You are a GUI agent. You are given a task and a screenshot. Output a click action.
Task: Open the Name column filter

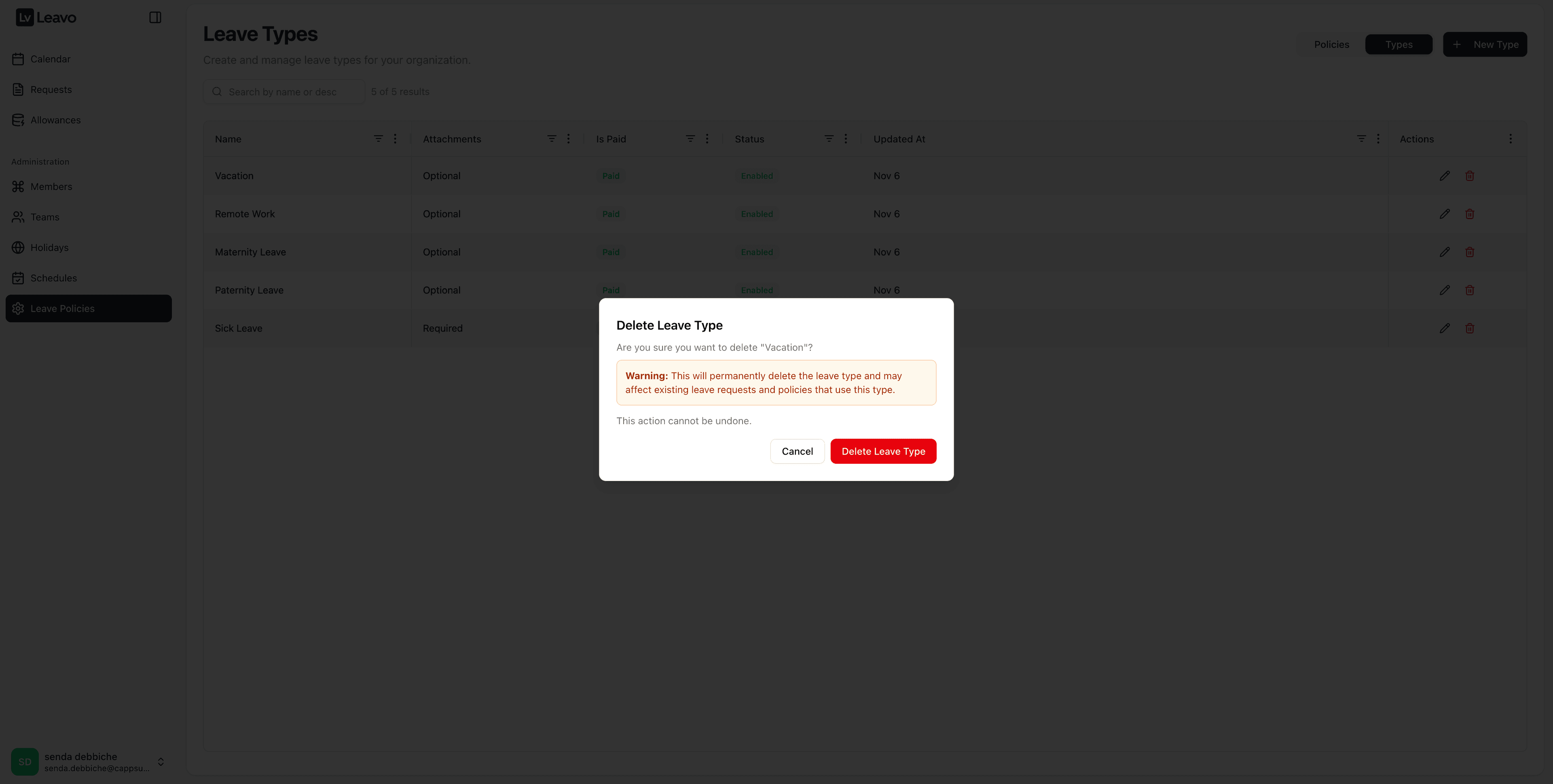coord(379,139)
